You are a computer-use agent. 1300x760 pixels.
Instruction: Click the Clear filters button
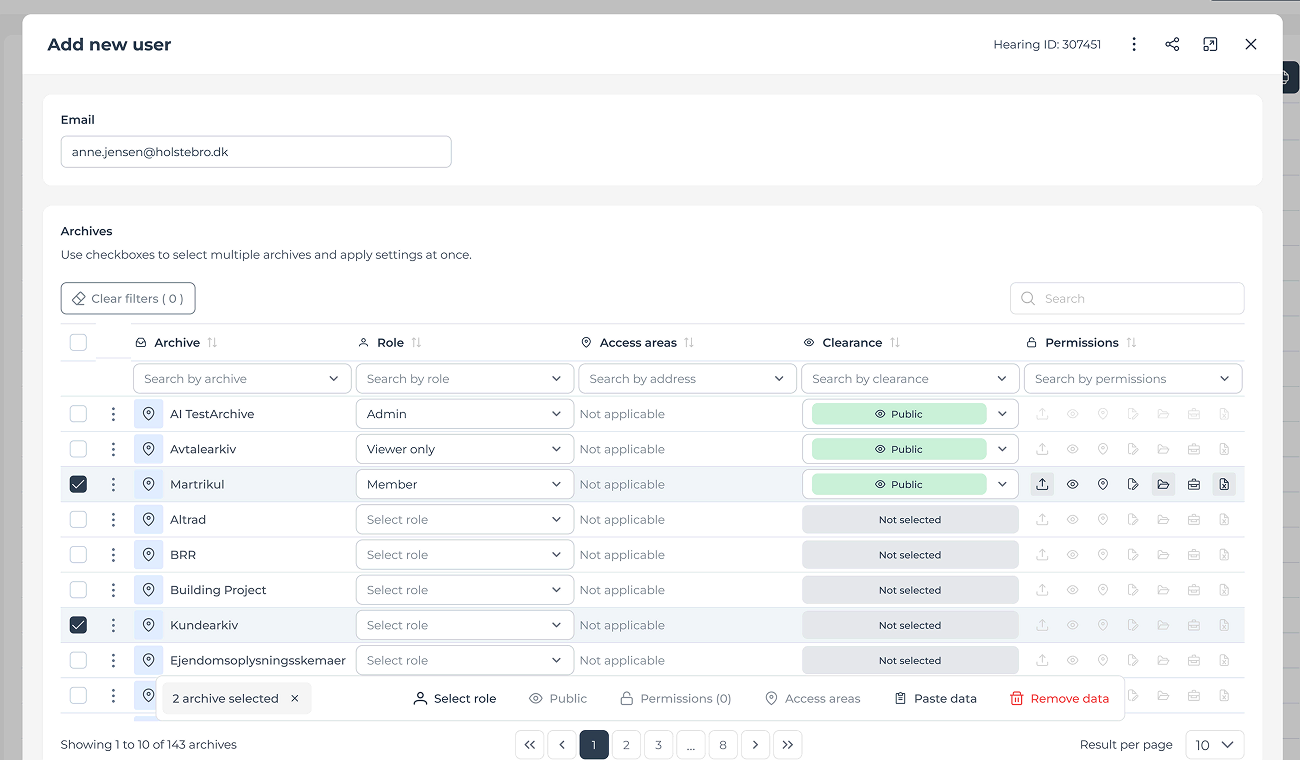128,298
